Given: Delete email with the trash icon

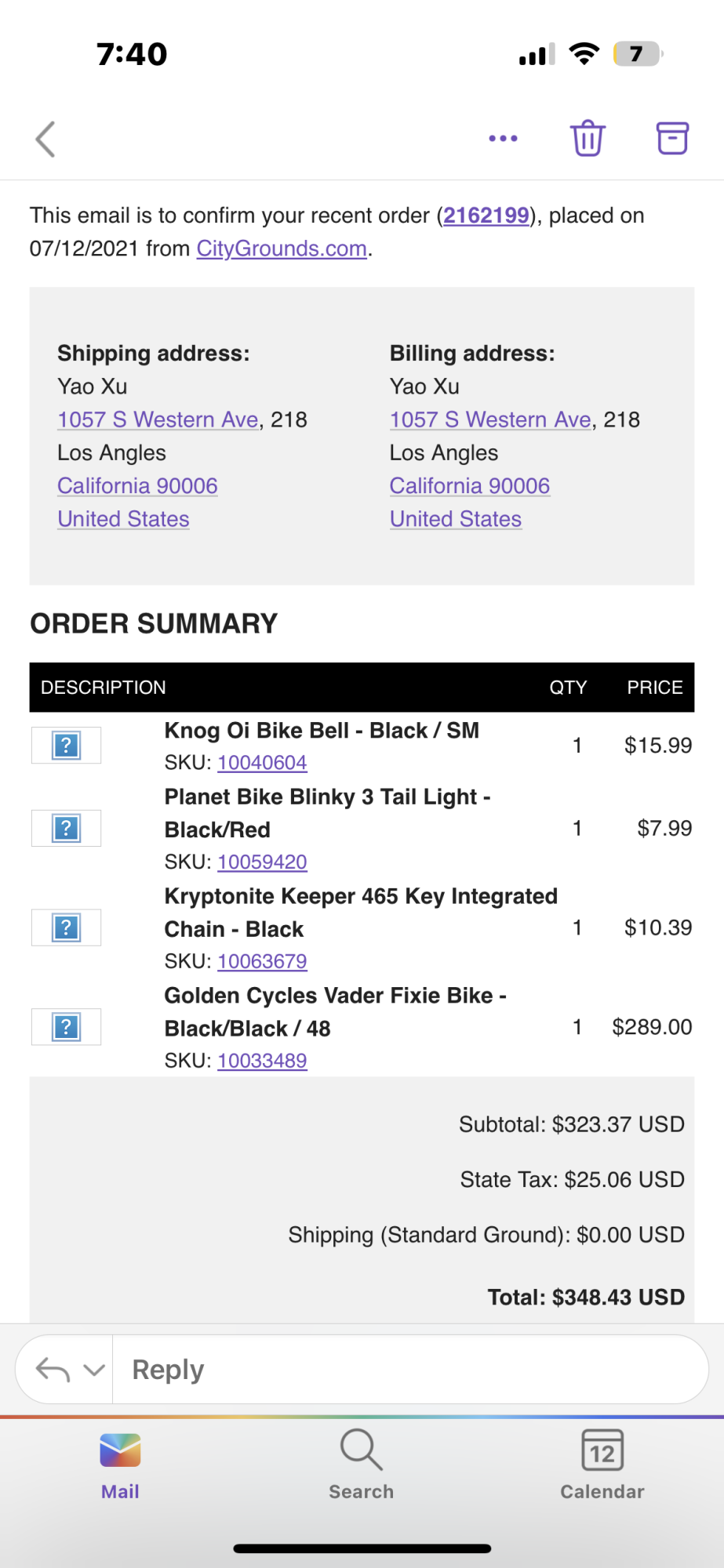Looking at the screenshot, I should coord(588,139).
